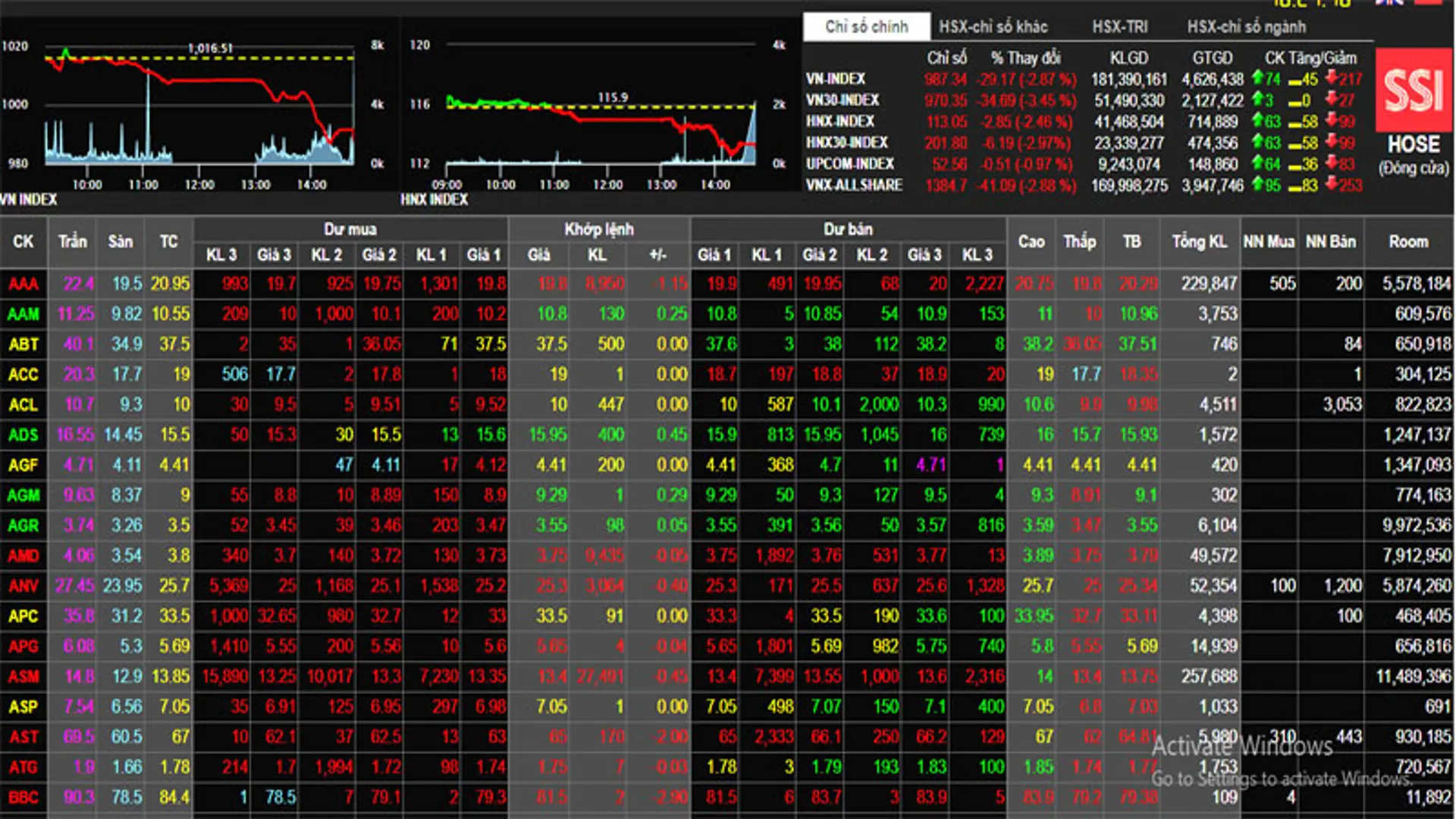Open the HNX INDEX intraday chart
Image resolution: width=1456 pixels, height=819 pixels.
click(601, 106)
